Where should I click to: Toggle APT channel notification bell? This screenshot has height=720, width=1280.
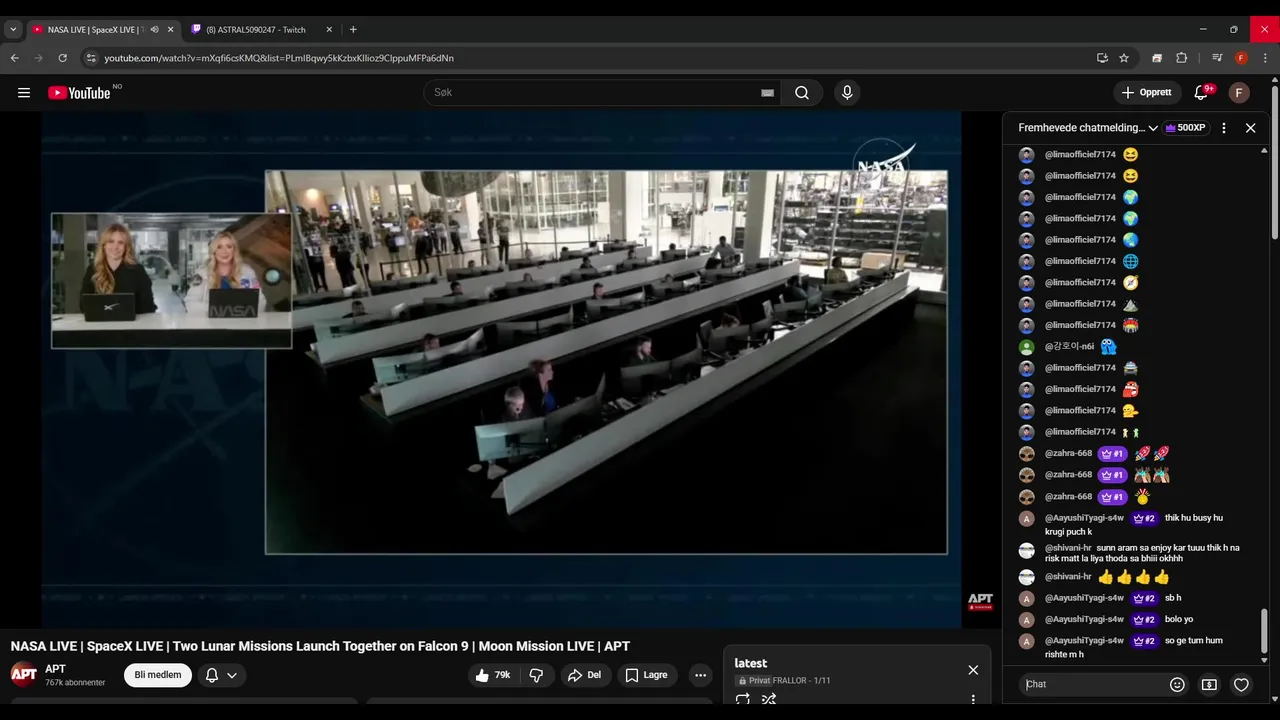coord(212,675)
